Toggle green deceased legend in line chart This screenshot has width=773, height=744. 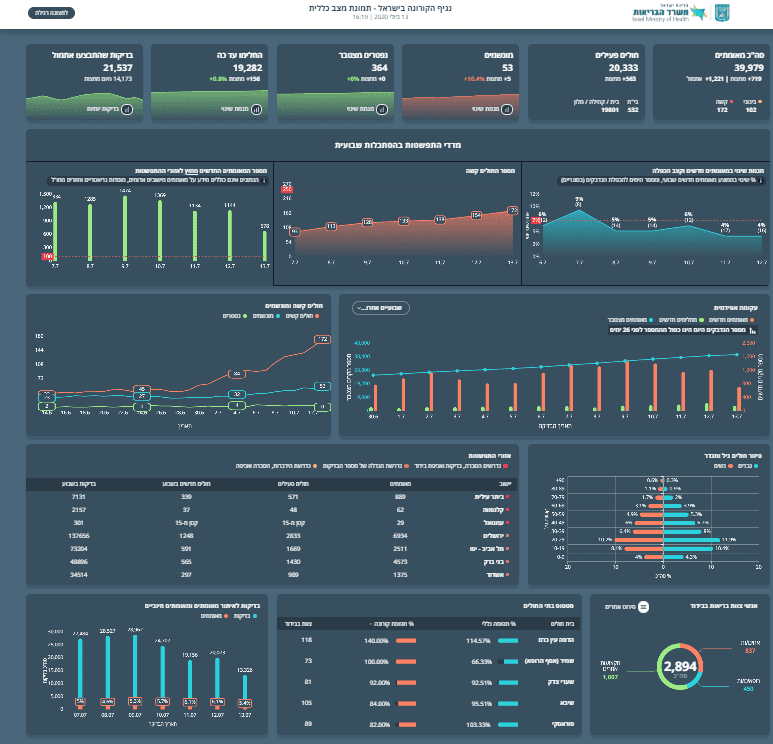235,316
